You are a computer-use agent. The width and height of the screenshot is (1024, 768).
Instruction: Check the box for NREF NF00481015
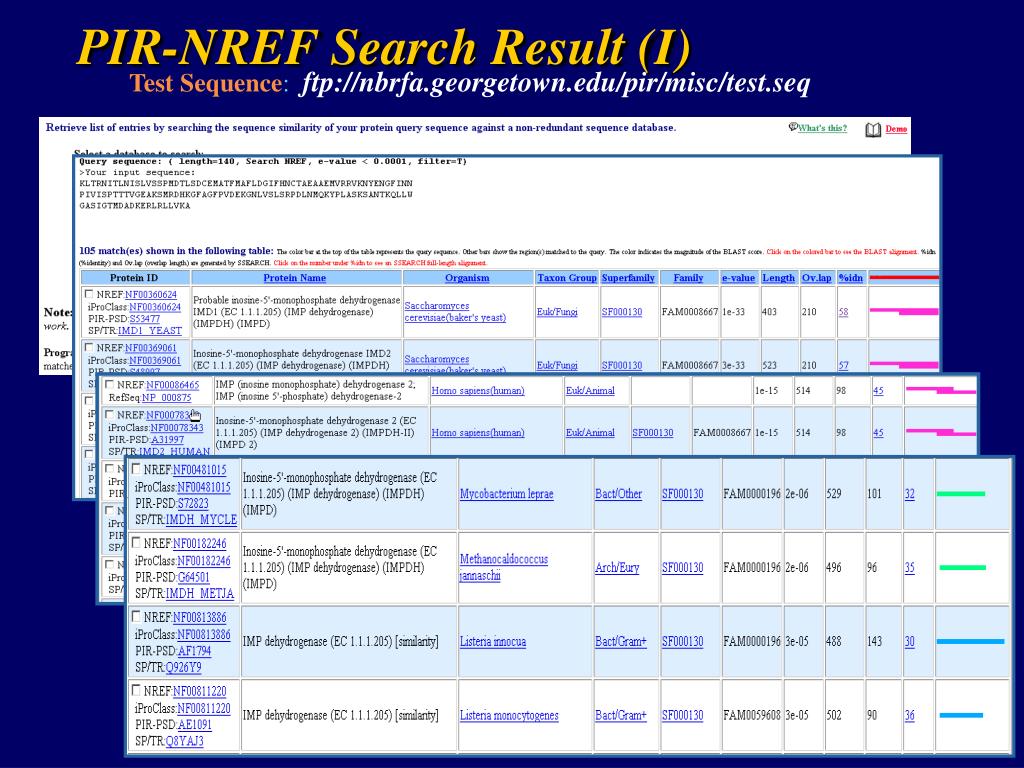(136, 469)
